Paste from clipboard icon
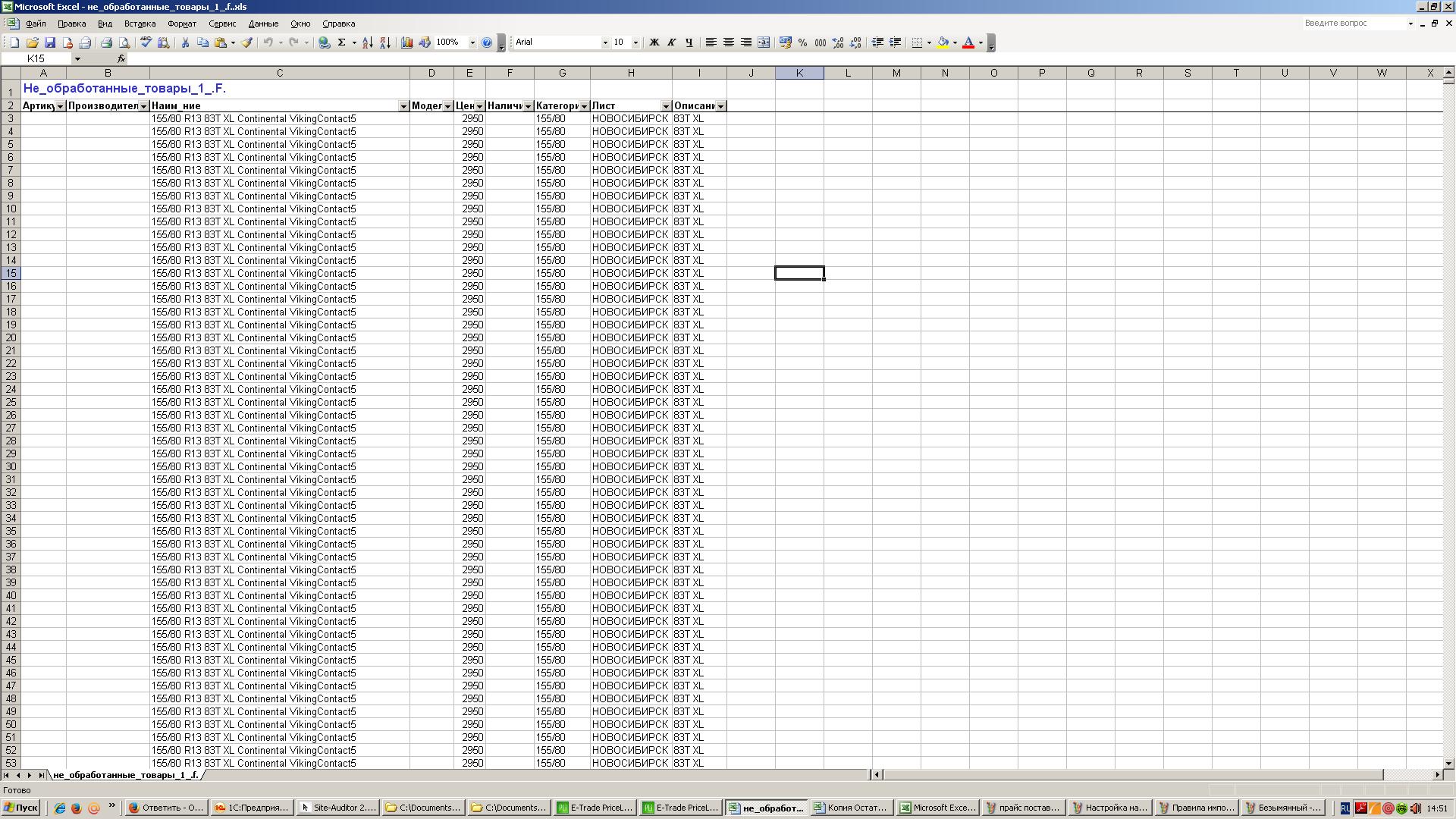The height and width of the screenshot is (819, 1456). coord(221,42)
